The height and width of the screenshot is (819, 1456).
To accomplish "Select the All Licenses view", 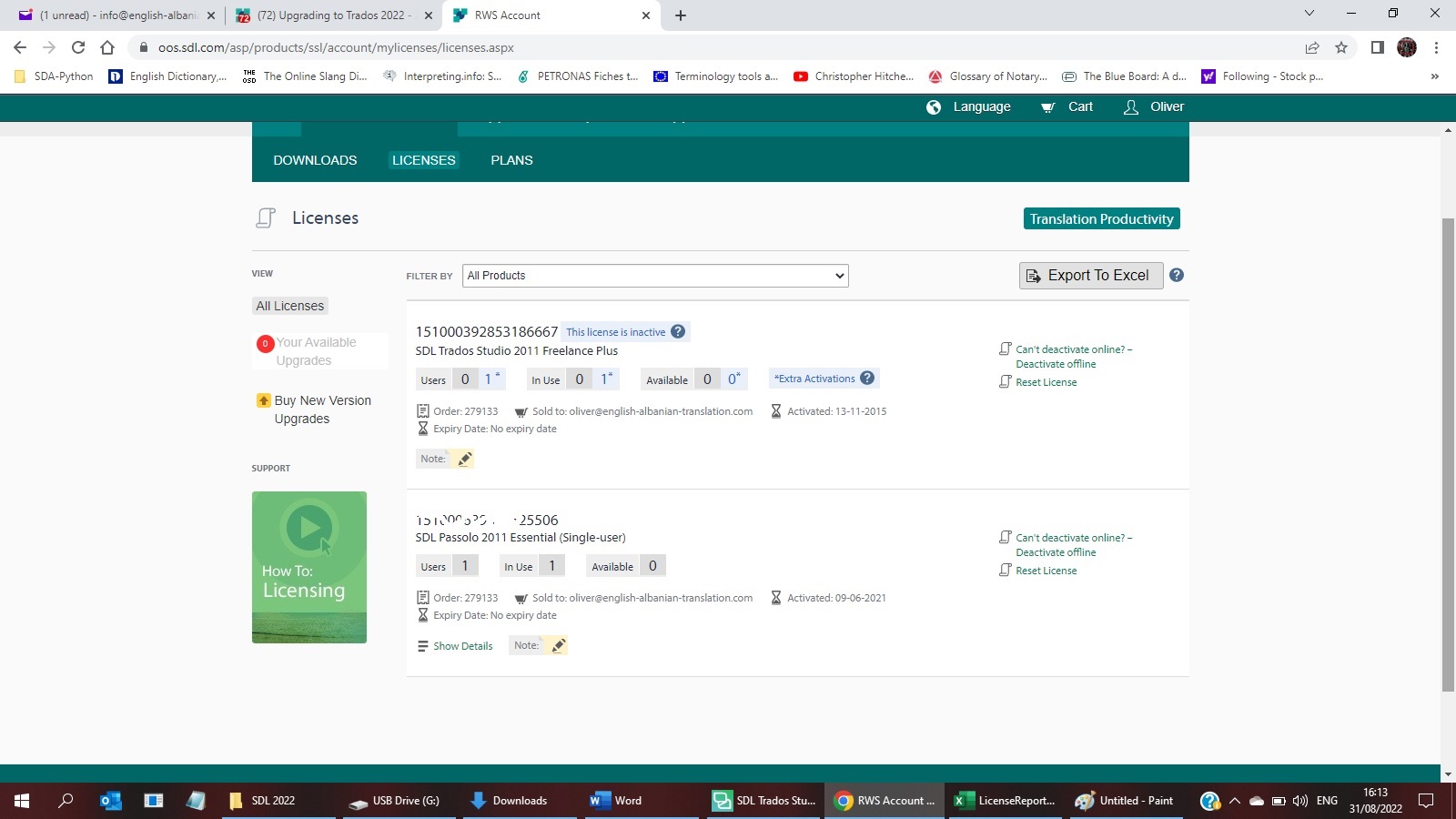I will pyautogui.click(x=289, y=306).
